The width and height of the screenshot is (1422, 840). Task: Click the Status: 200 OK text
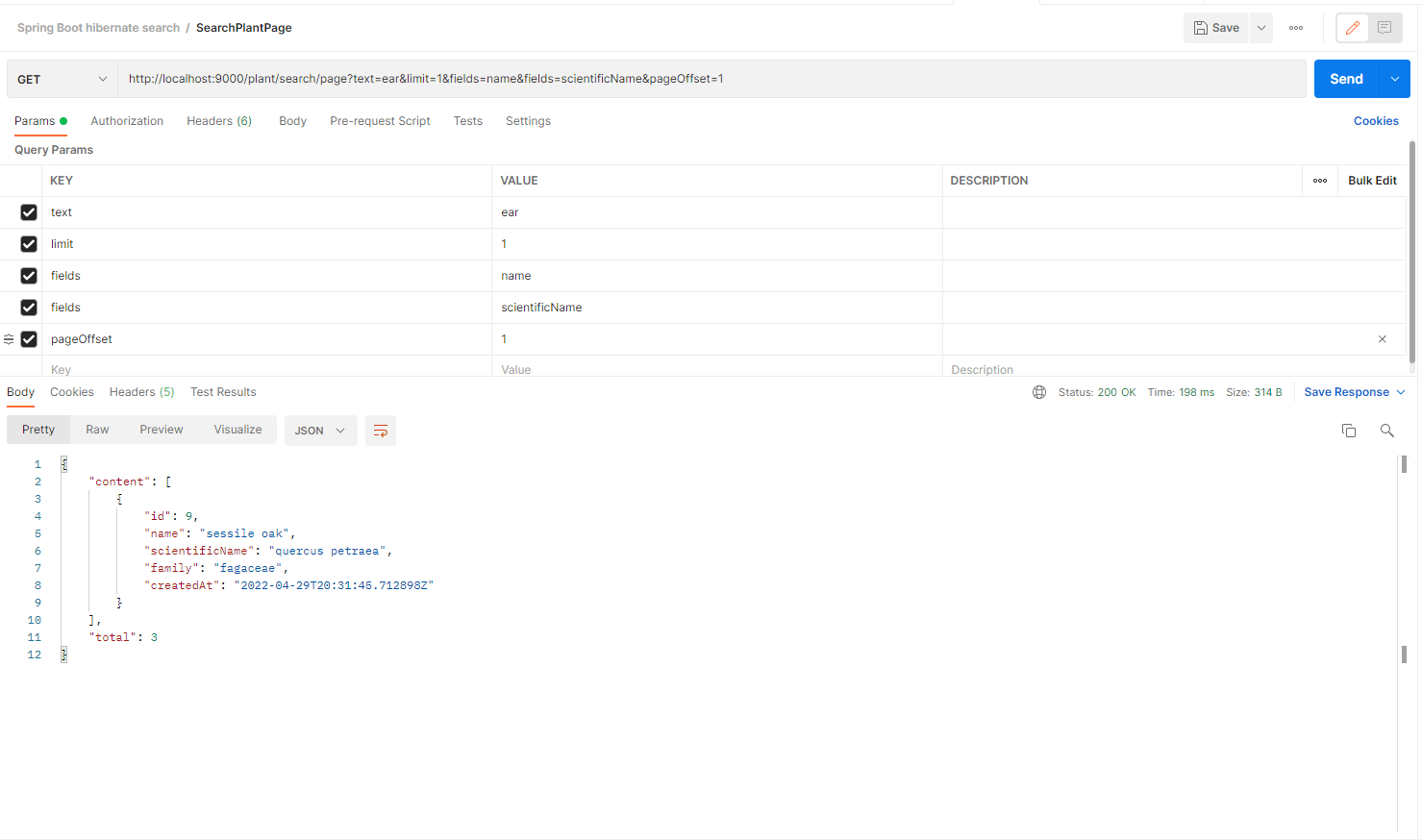point(1097,392)
